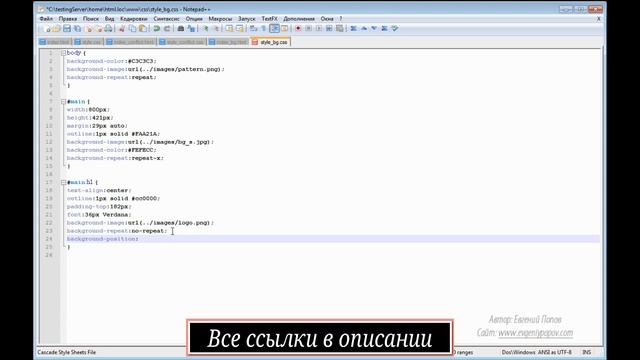Zoom out using the toolbar icon
The width and height of the screenshot is (640, 360).
tap(216, 29)
